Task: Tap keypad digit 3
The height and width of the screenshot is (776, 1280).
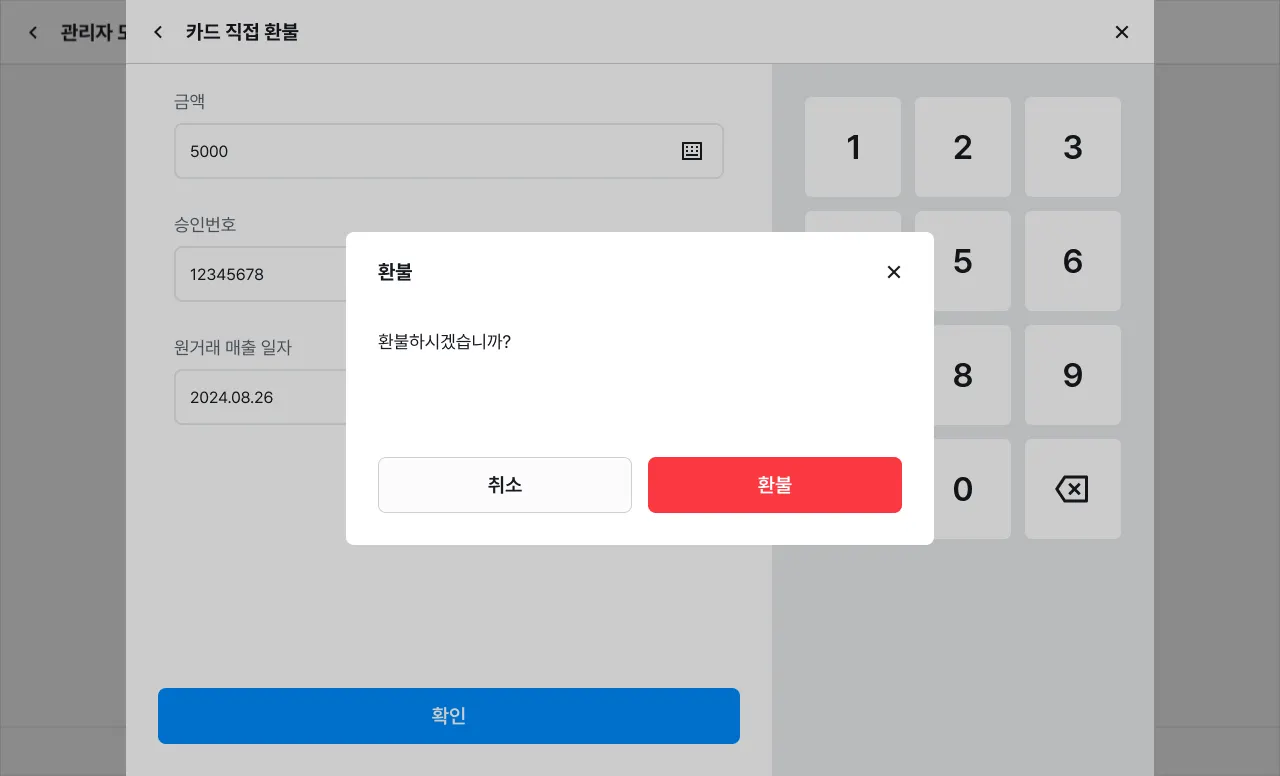Action: (1072, 147)
